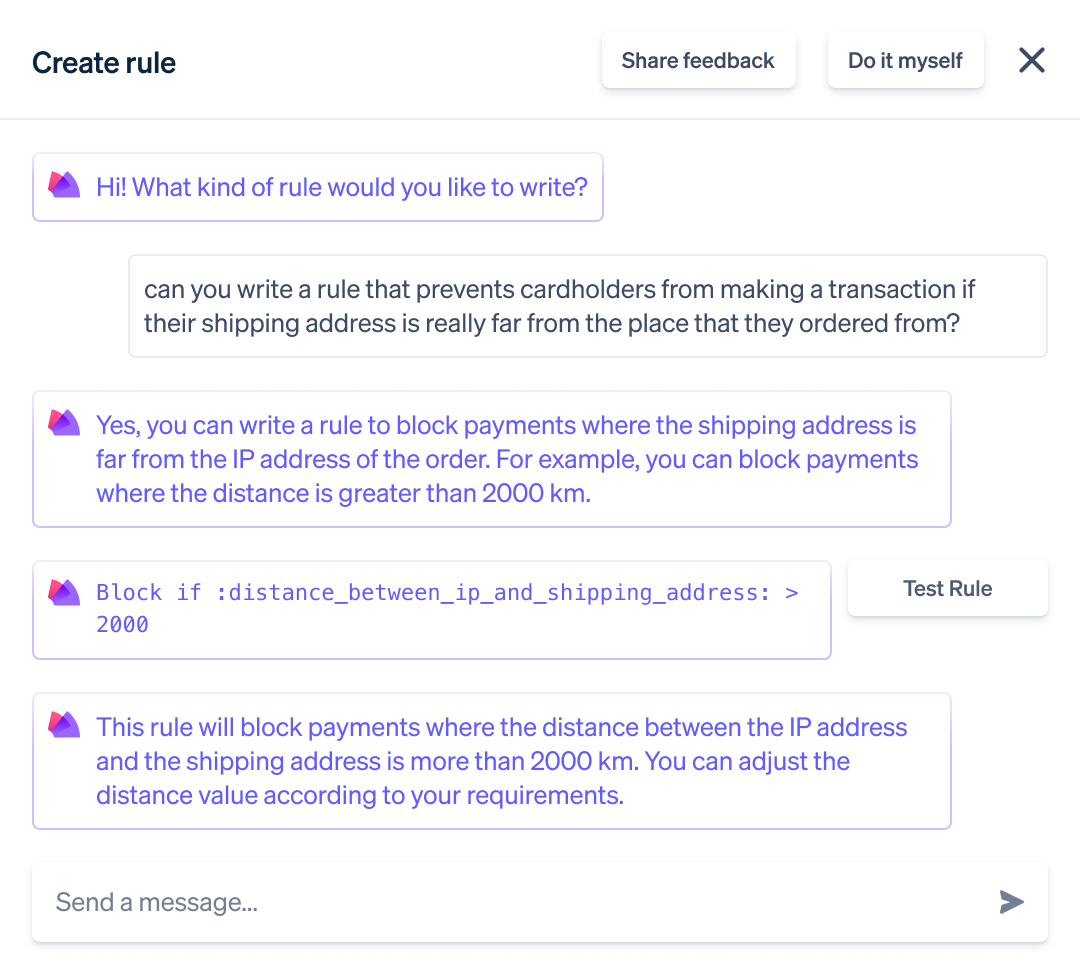Select the explanation message about adjusting distance value
The height and width of the screenshot is (974, 1080).
tap(492, 760)
